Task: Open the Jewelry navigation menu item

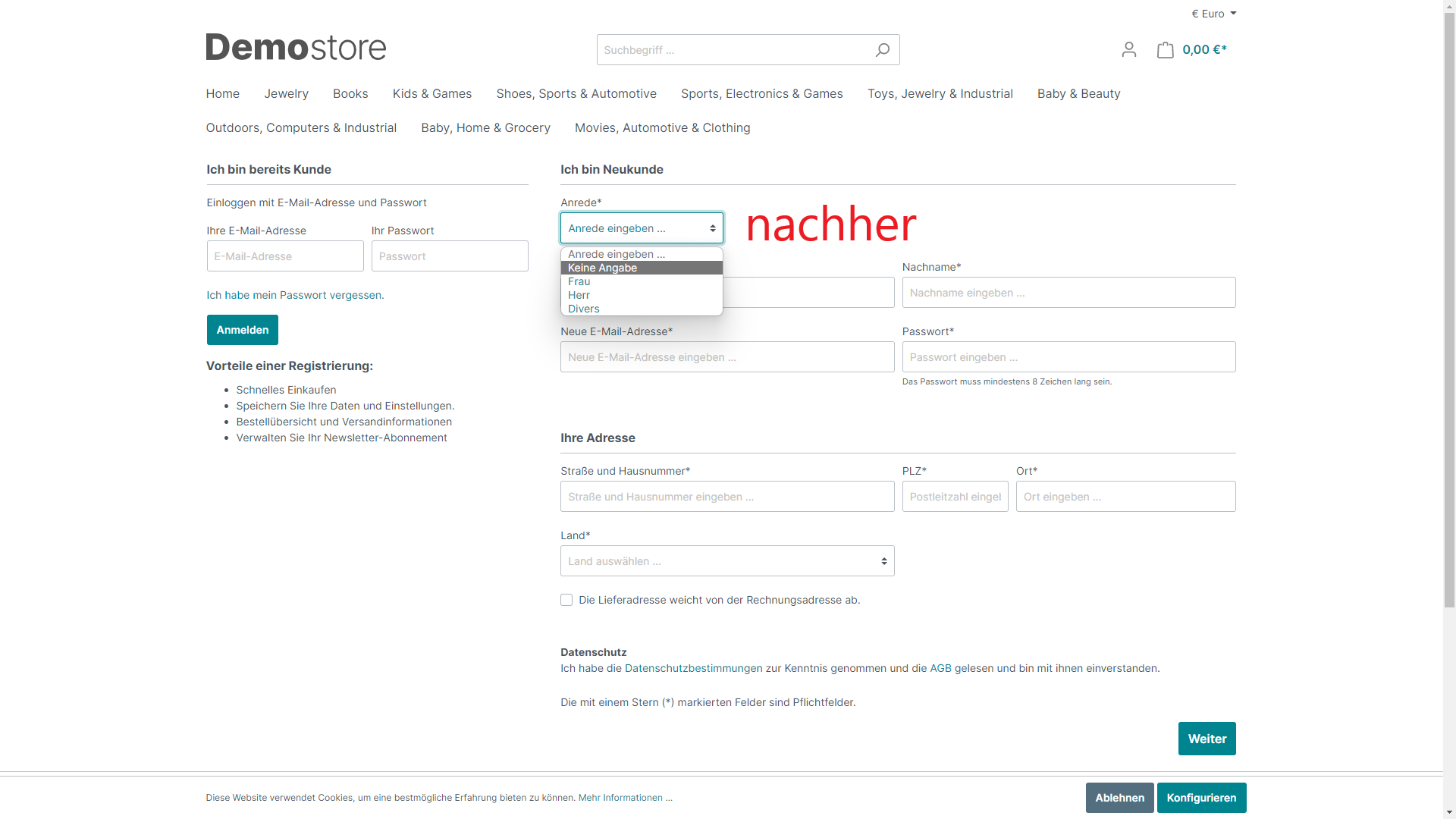Action: [287, 93]
